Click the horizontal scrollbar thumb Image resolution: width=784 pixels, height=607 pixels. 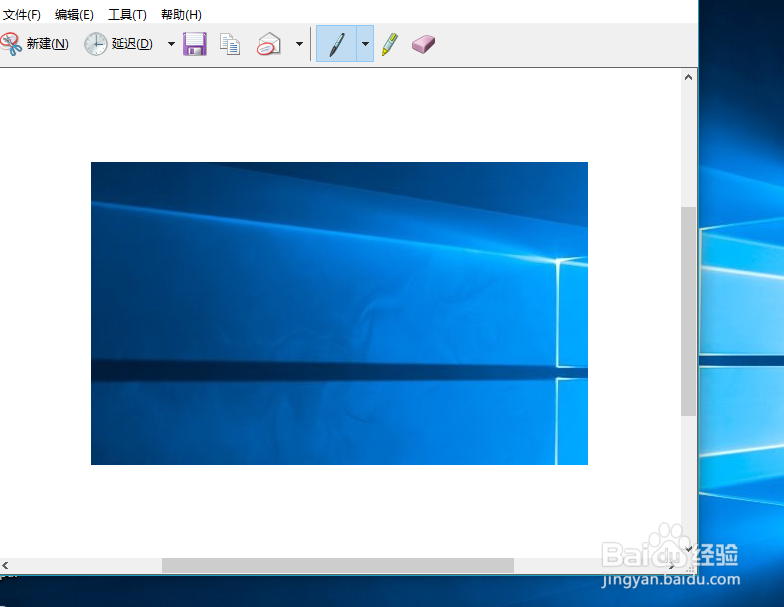pyautogui.click(x=338, y=566)
